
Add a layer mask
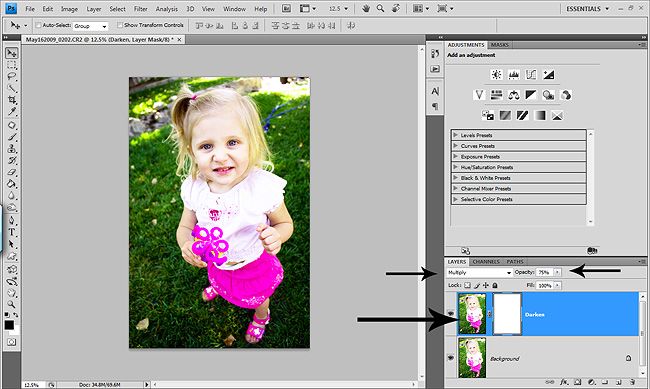tap(577, 382)
